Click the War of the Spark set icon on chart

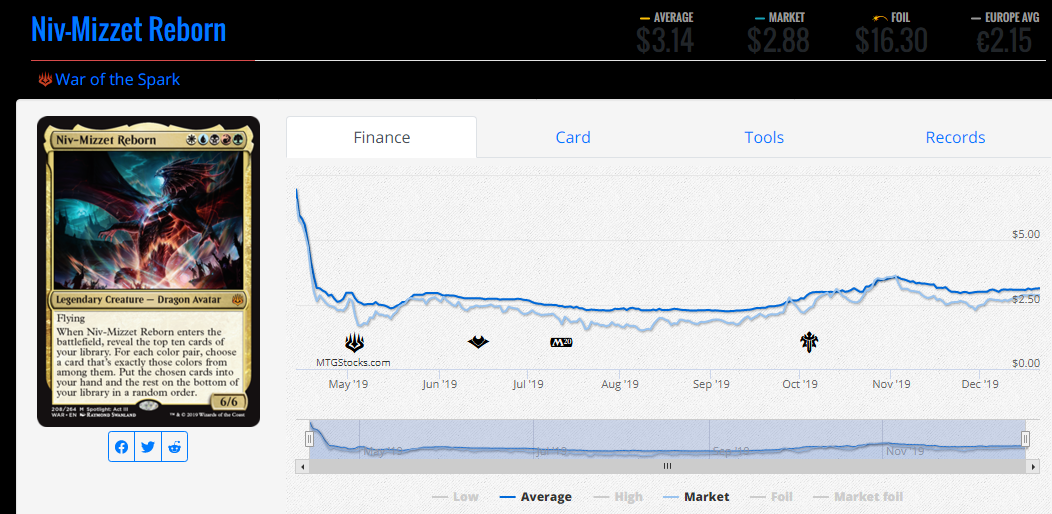(355, 343)
